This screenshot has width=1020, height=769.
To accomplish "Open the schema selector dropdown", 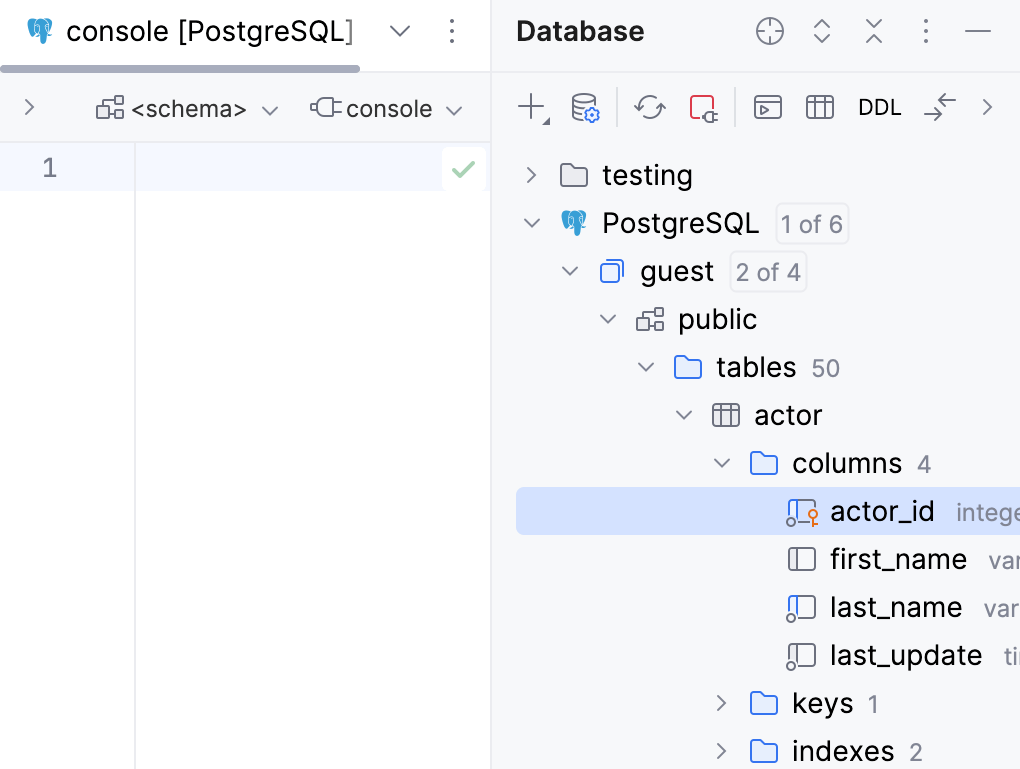I will pyautogui.click(x=187, y=108).
